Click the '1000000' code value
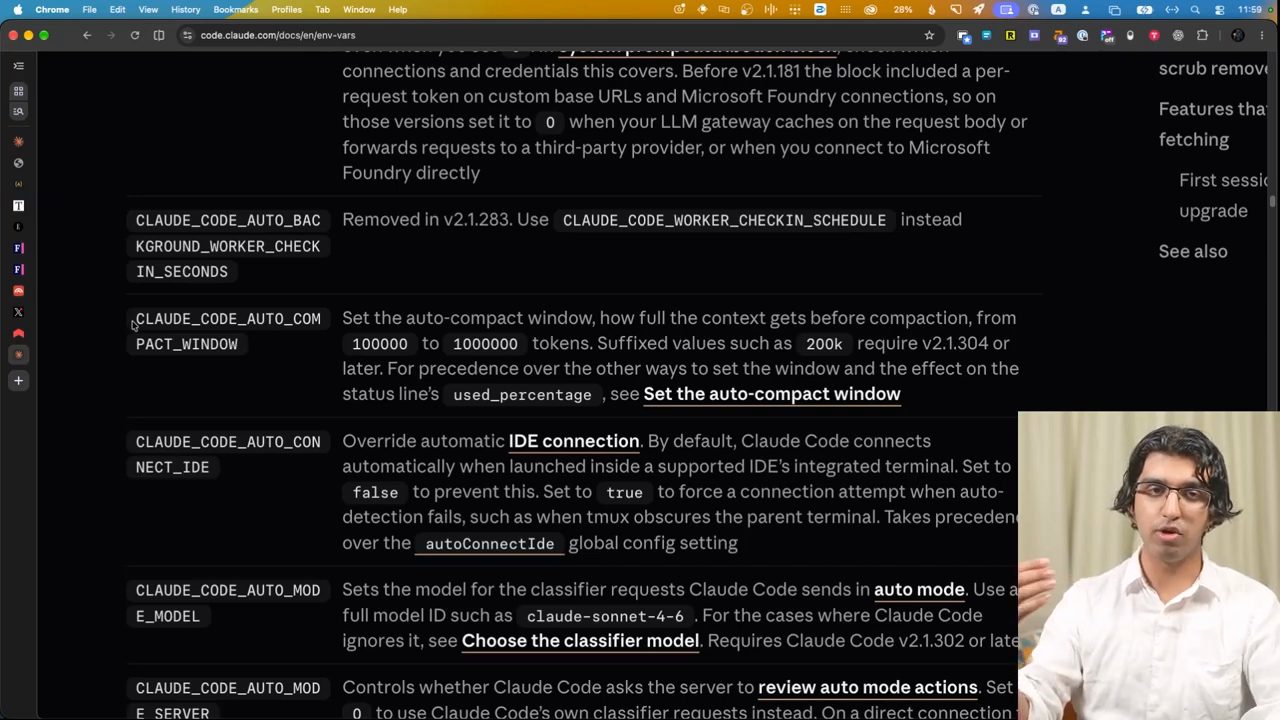 pos(485,344)
